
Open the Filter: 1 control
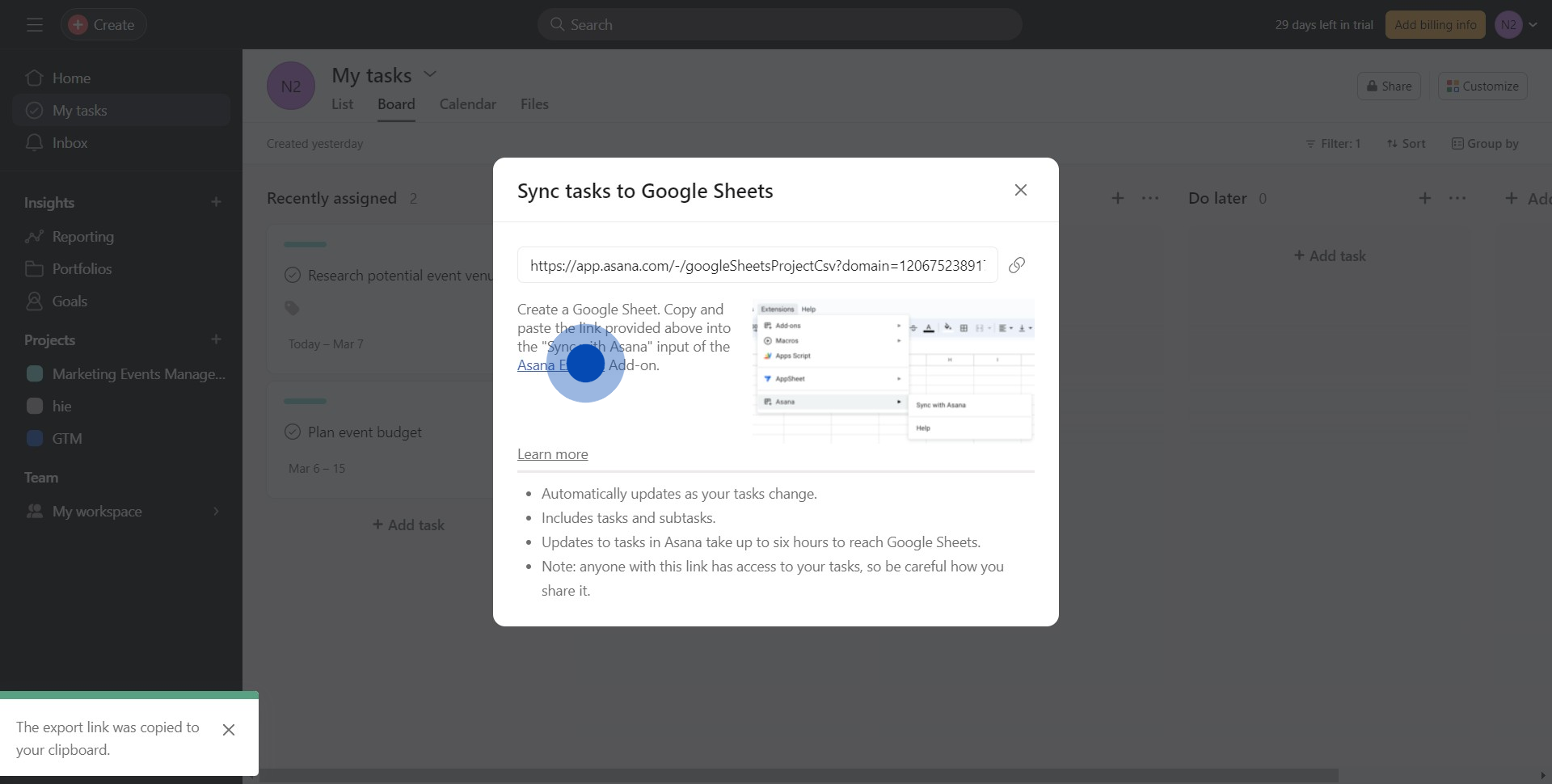click(x=1333, y=144)
